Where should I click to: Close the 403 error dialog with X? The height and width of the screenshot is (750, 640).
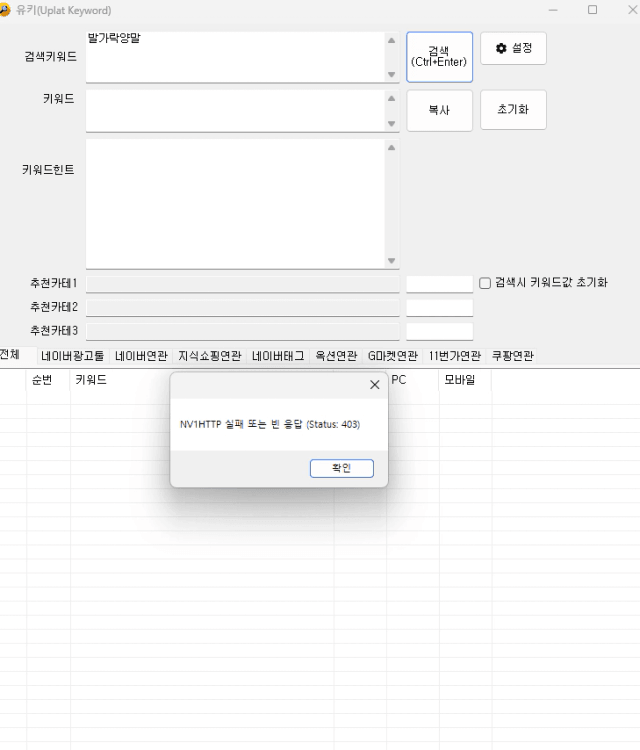tap(375, 385)
